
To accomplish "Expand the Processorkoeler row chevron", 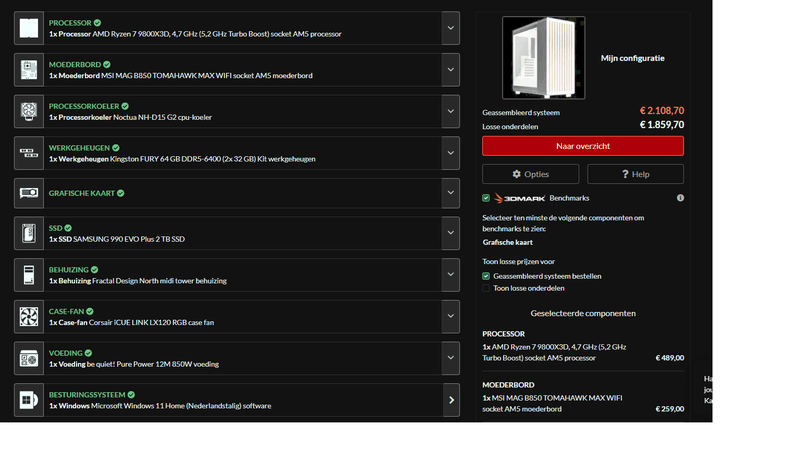I will click(451, 111).
